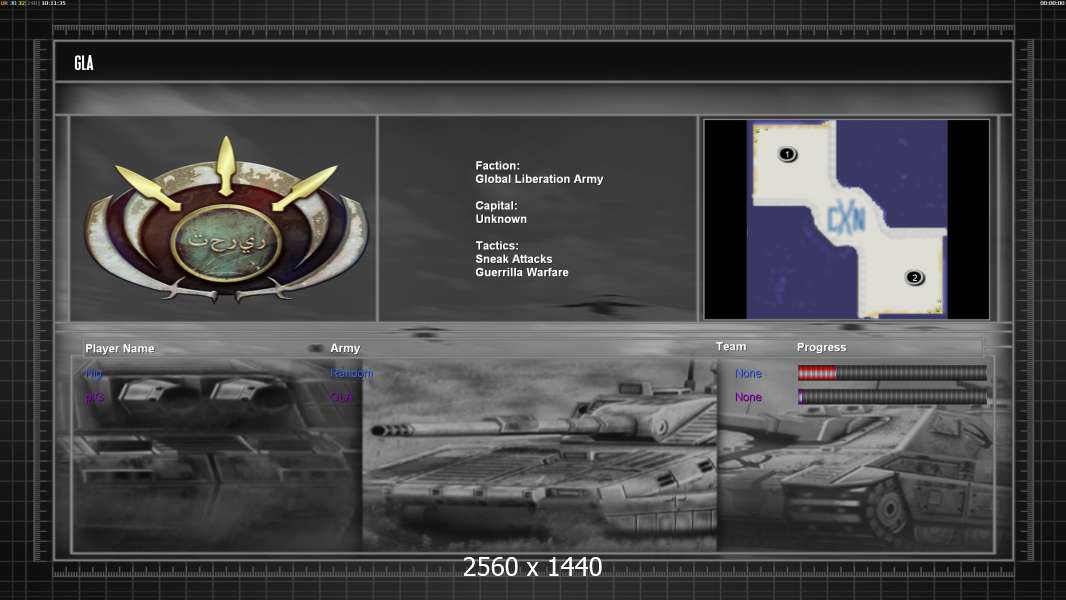Screen dimensions: 1066x600
Task: Click the map preview thumbnail
Action: [846, 219]
